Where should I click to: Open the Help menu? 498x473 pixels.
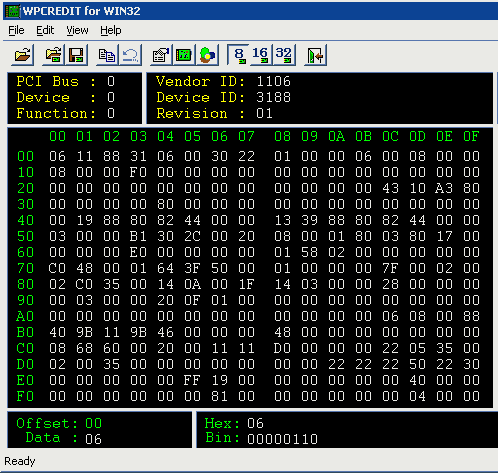111,30
